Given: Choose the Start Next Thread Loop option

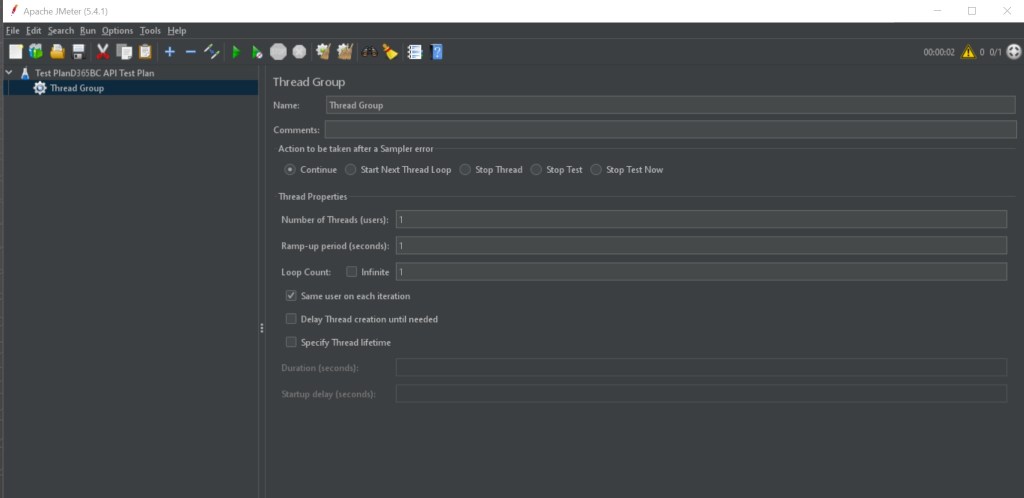Looking at the screenshot, I should 351,170.
